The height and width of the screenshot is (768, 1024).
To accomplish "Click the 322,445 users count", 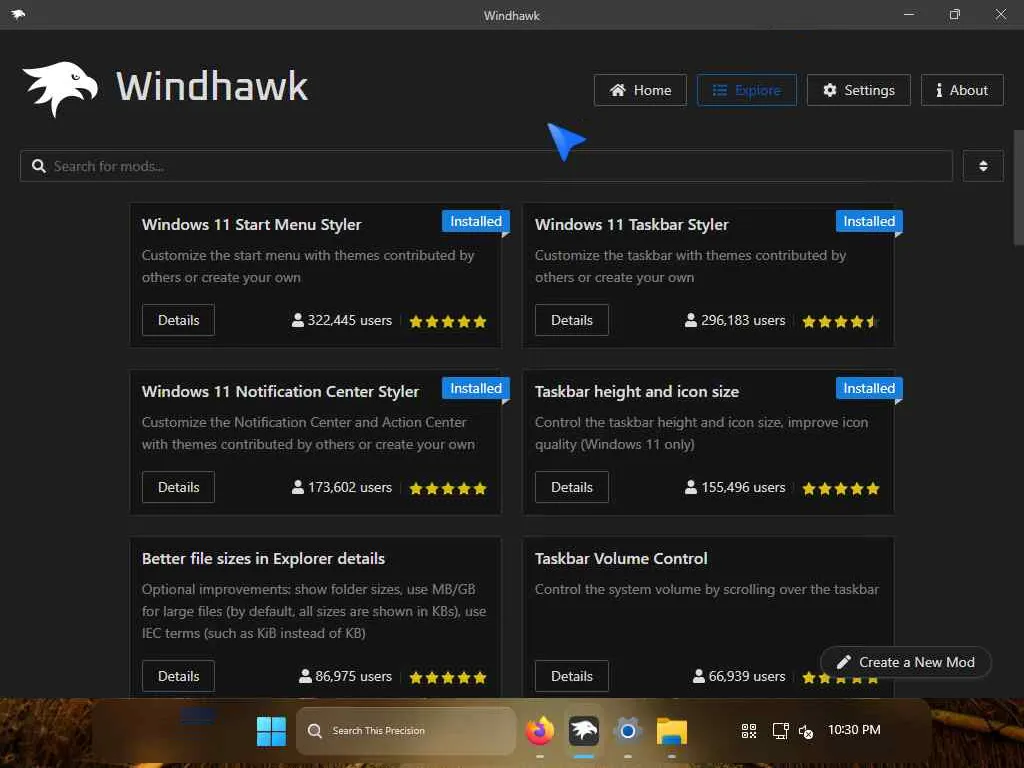I will pos(349,321).
